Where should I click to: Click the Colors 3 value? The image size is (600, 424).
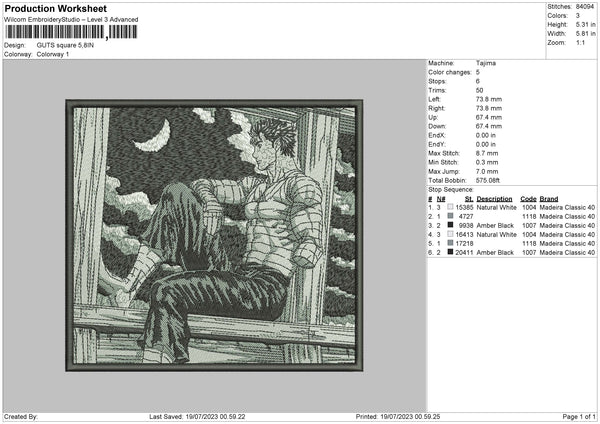point(578,16)
